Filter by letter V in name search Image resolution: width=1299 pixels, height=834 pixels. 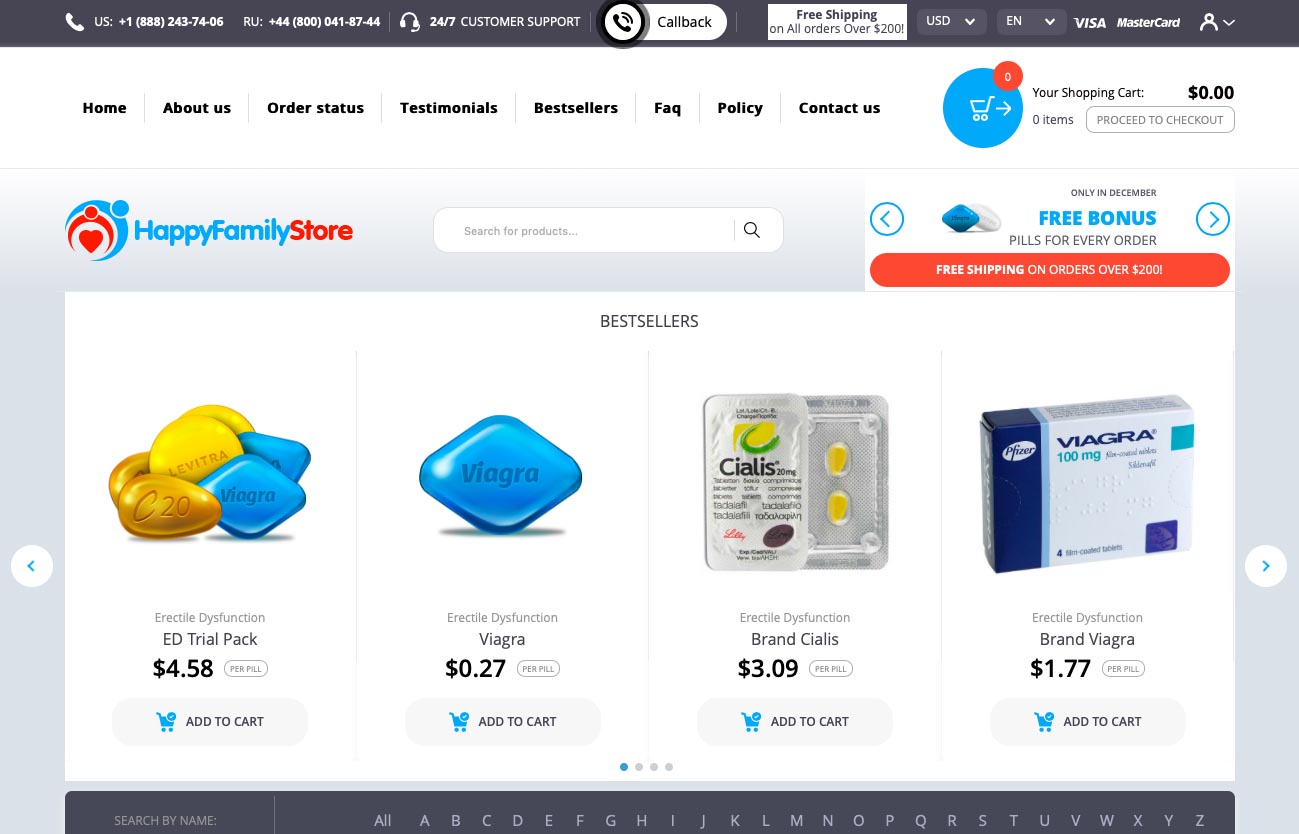(1075, 820)
